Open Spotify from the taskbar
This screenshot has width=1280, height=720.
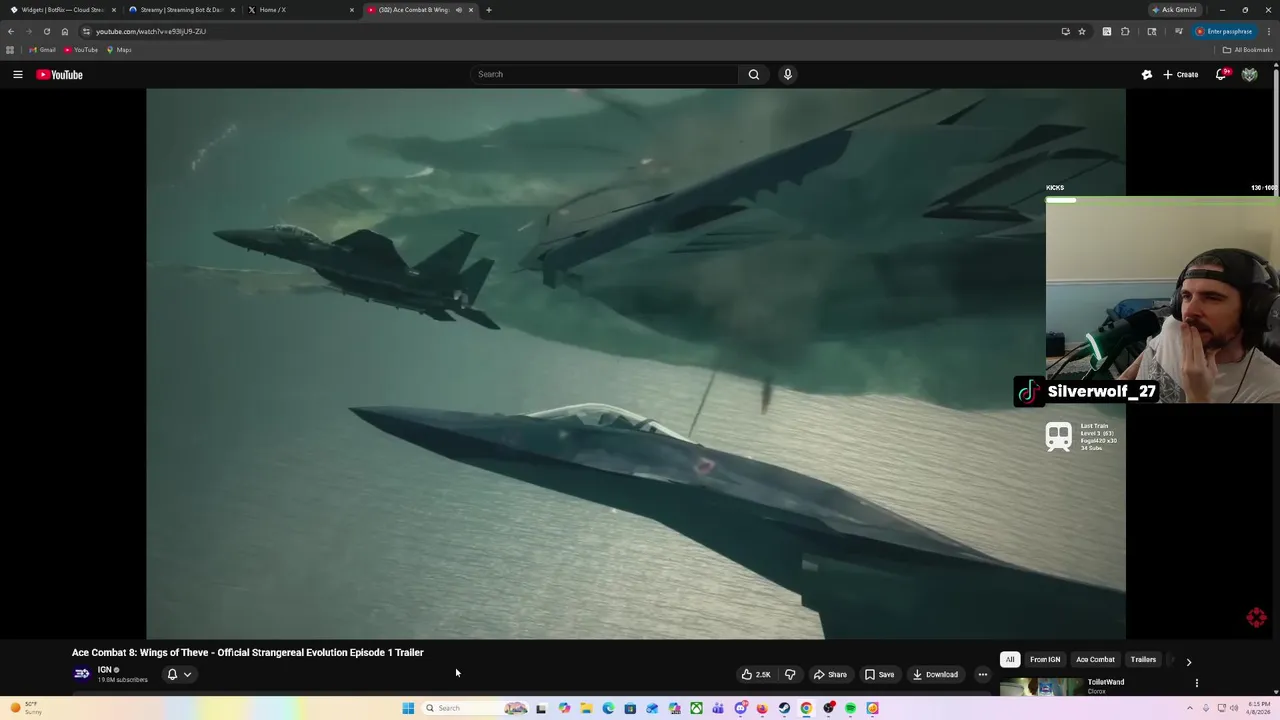tap(851, 708)
